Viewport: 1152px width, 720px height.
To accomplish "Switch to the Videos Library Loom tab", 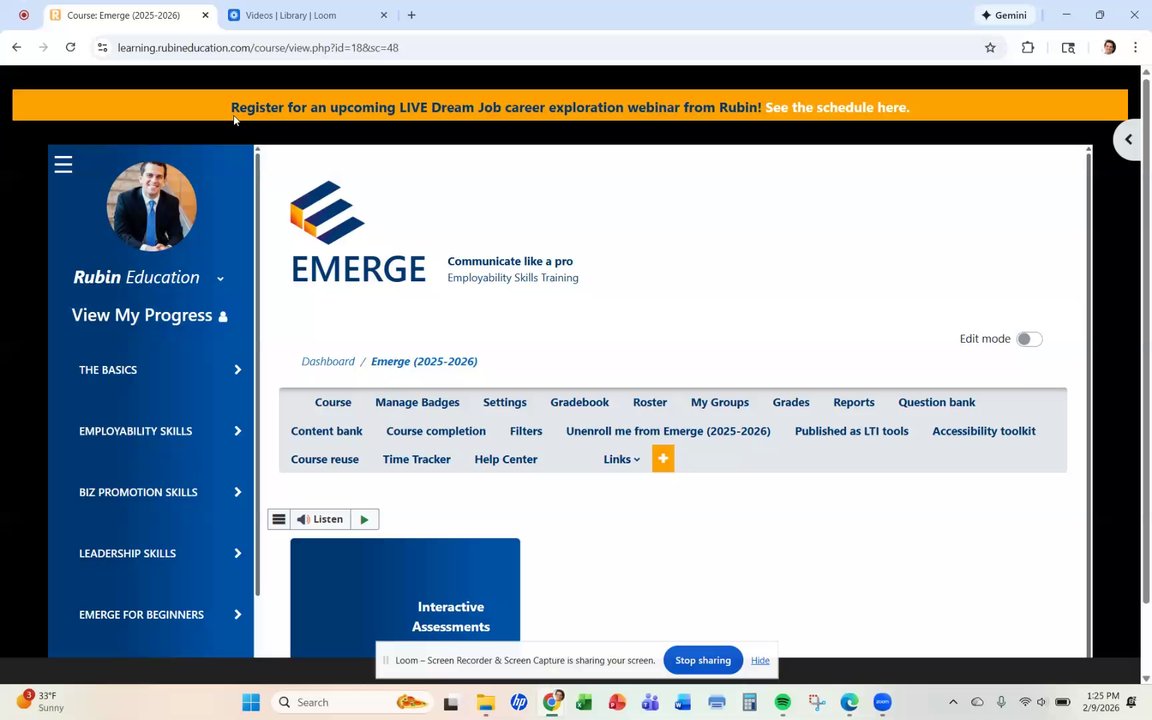I will click(307, 15).
